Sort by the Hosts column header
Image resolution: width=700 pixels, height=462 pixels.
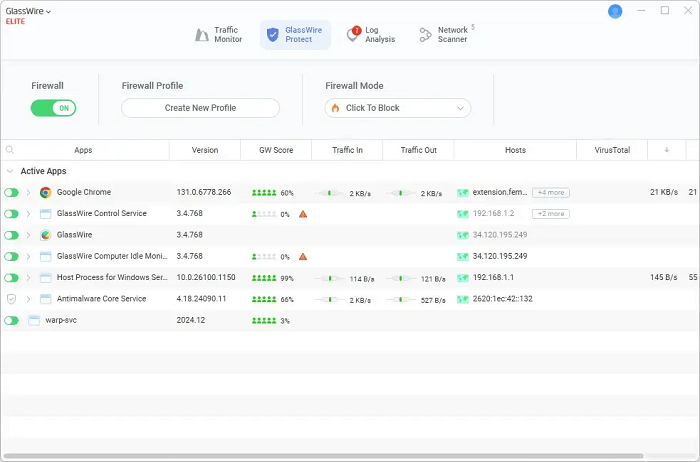tap(515, 150)
